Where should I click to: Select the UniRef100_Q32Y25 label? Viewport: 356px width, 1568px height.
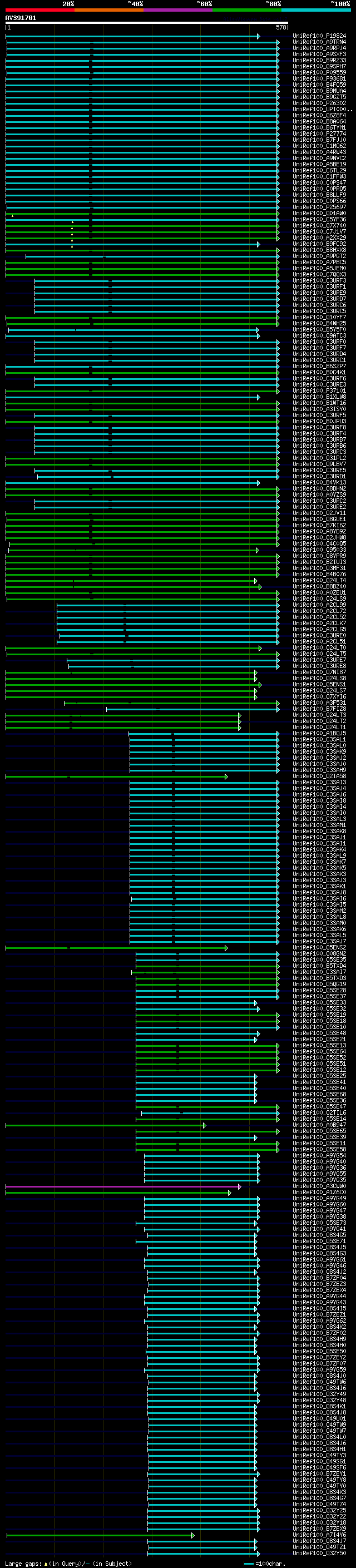319,1511
